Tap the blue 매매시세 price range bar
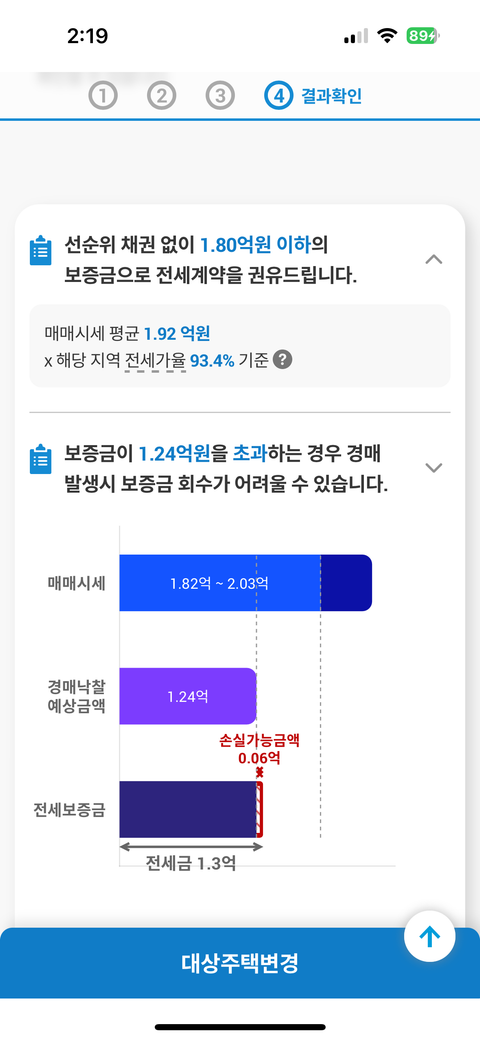The width and height of the screenshot is (480, 1040). pyautogui.click(x=245, y=583)
